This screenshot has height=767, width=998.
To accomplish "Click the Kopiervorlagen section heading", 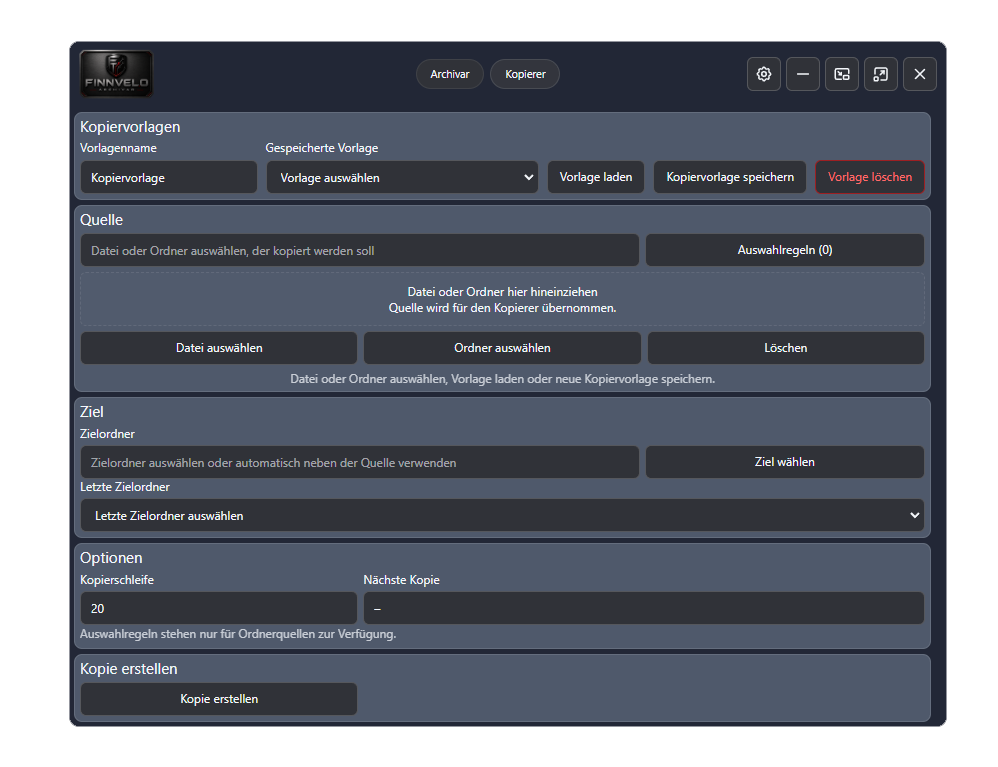I will click(x=130, y=127).
